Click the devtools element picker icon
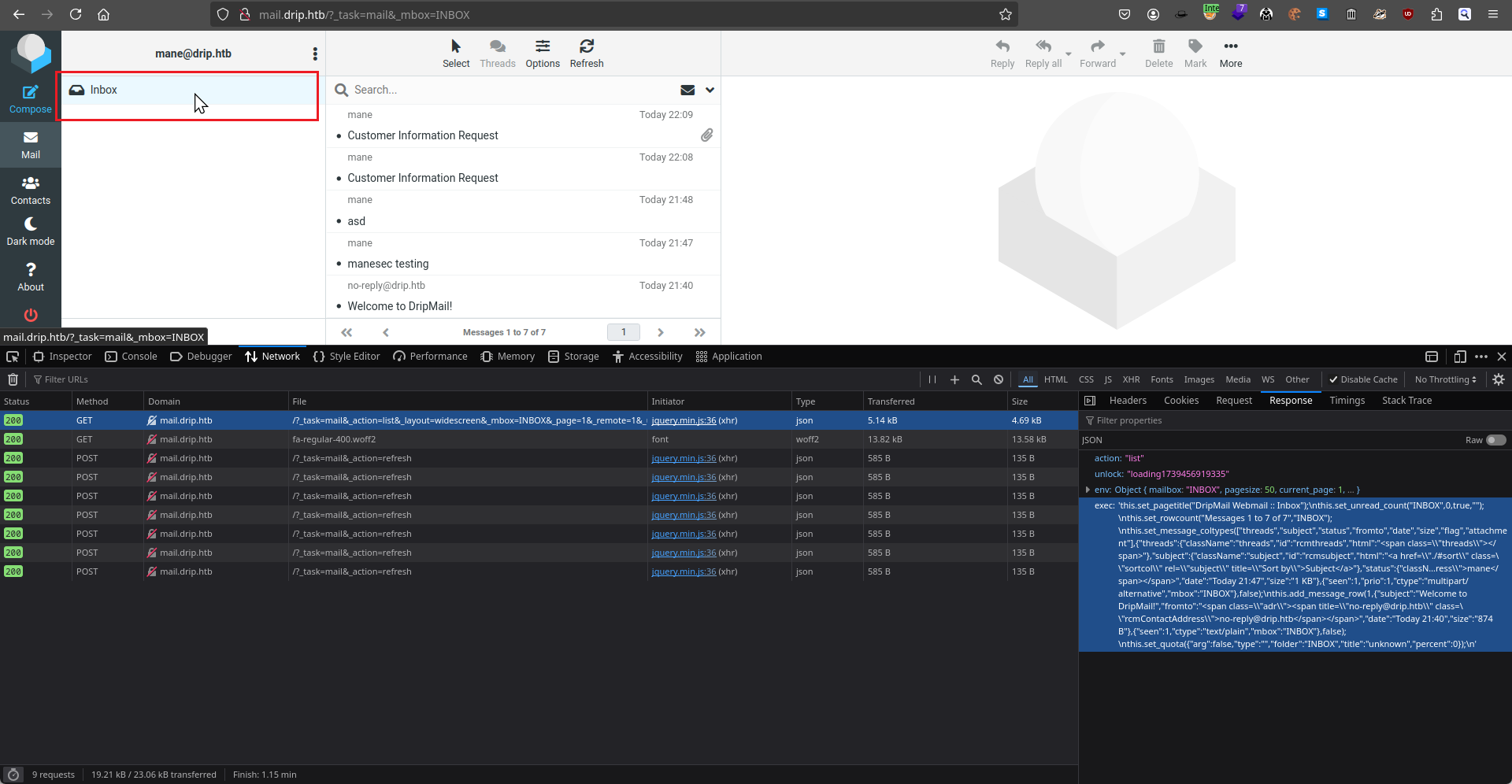Screen dimensions: 1512x784 tap(13, 357)
